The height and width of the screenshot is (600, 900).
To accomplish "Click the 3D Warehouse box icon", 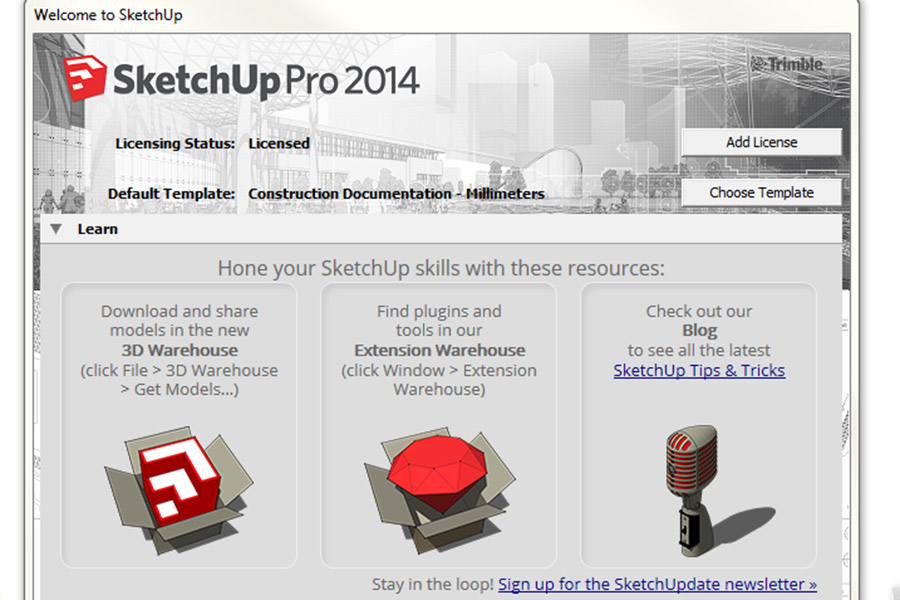I will pos(179,490).
